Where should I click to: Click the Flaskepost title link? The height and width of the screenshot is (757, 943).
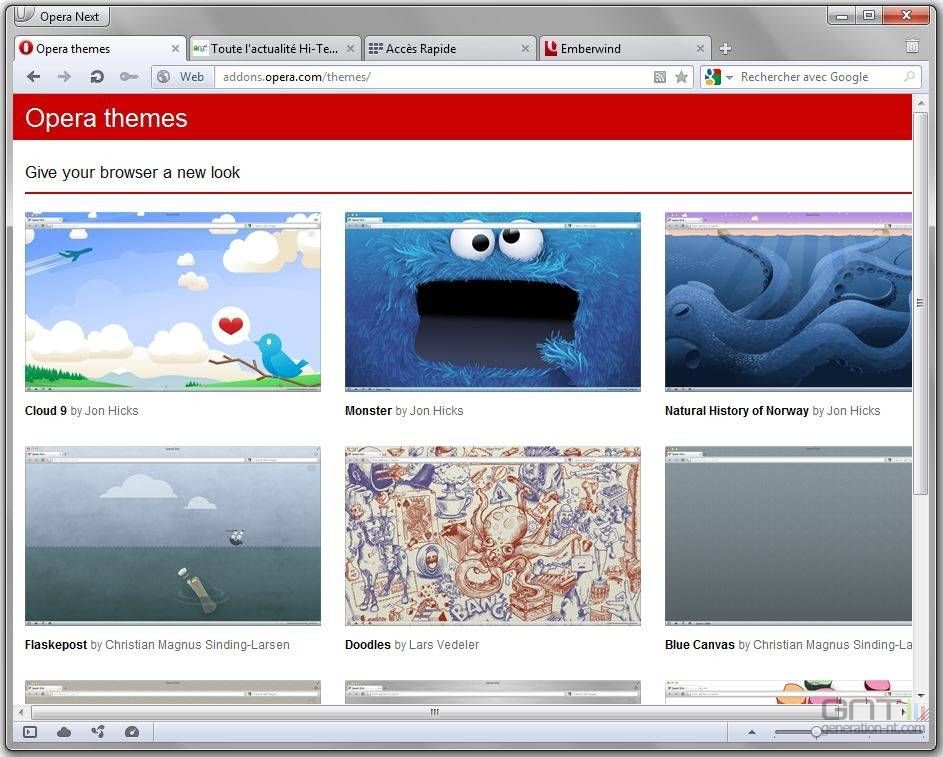pos(56,645)
